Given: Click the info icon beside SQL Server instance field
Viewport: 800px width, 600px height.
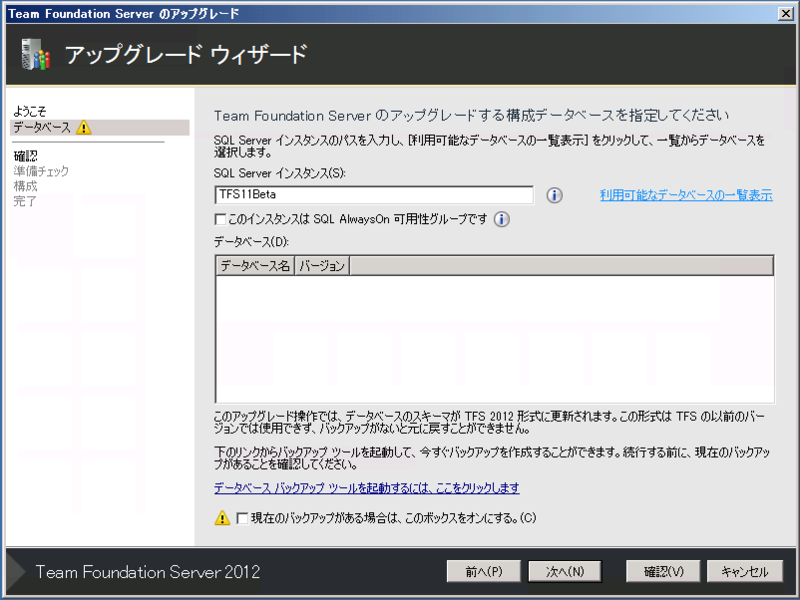Looking at the screenshot, I should pos(554,195).
